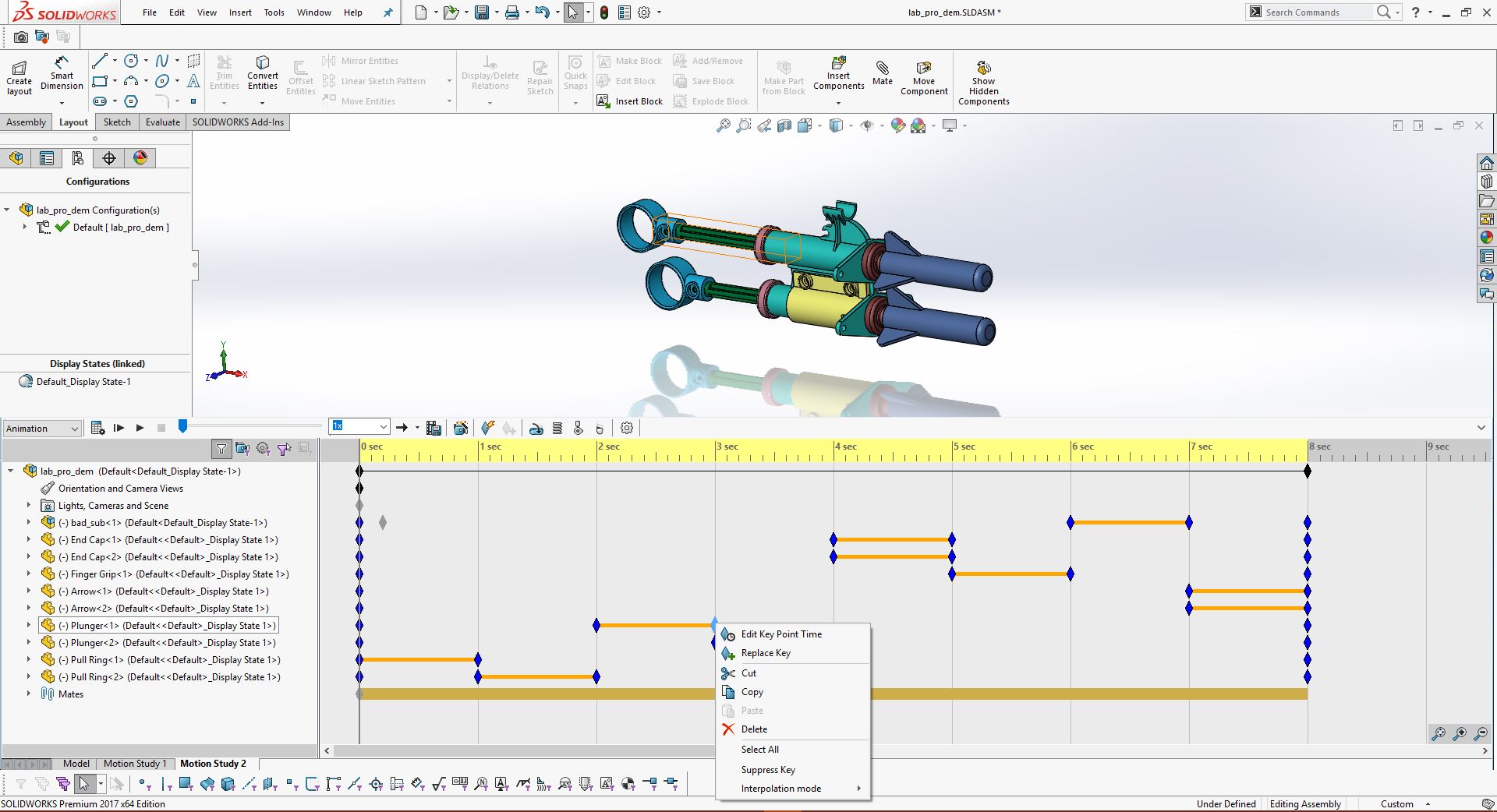1497x812 pixels.
Task: Click the Save toolbar icon
Action: tap(482, 12)
